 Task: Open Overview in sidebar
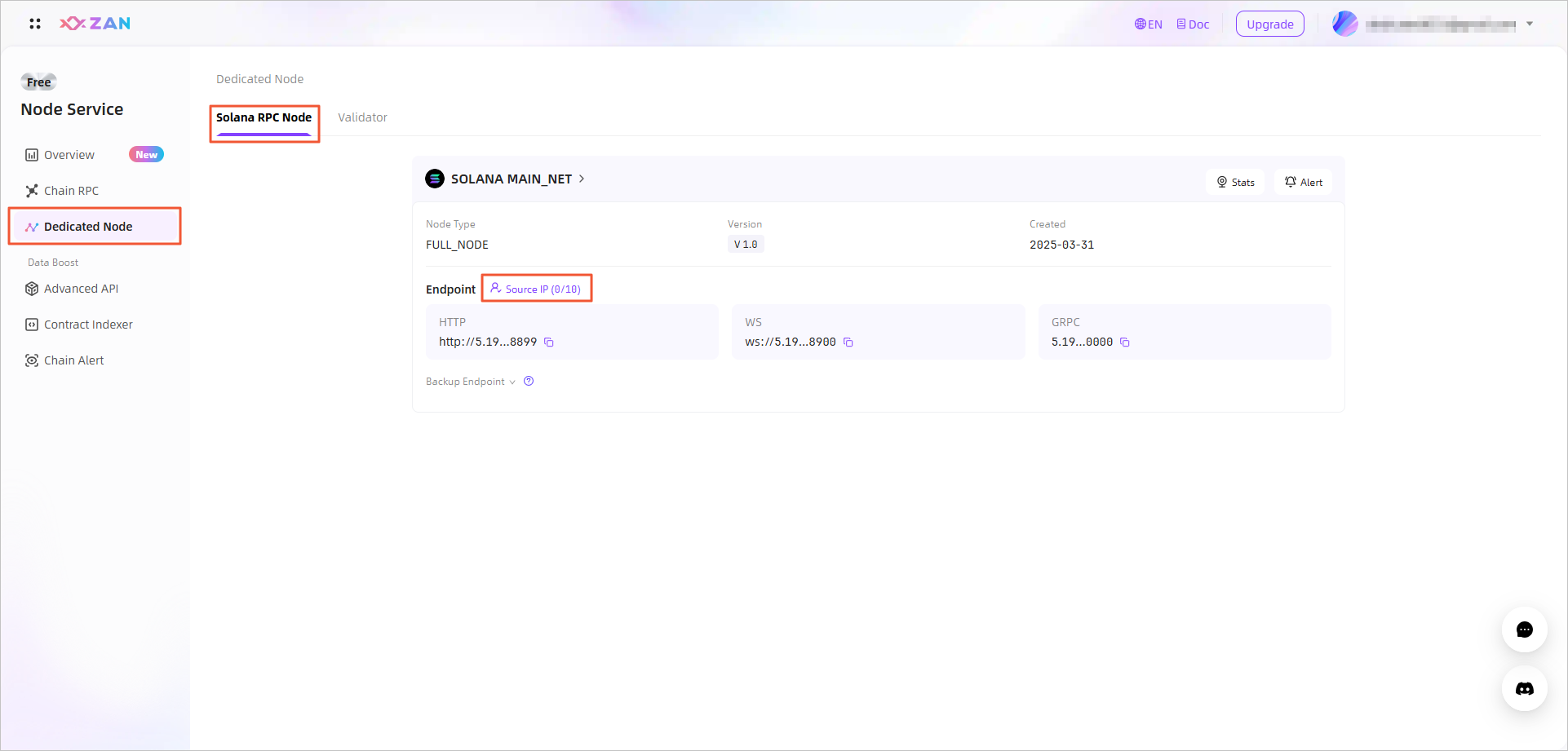69,155
